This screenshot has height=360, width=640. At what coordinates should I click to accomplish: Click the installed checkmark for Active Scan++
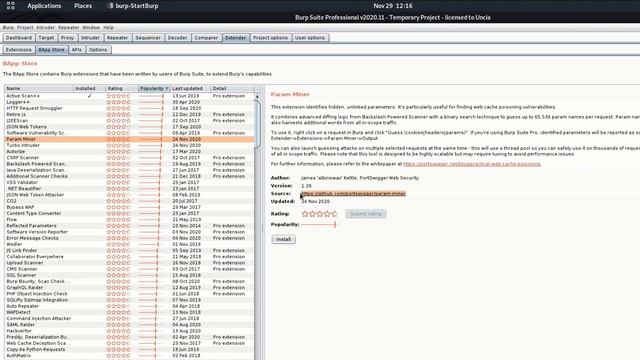89,96
